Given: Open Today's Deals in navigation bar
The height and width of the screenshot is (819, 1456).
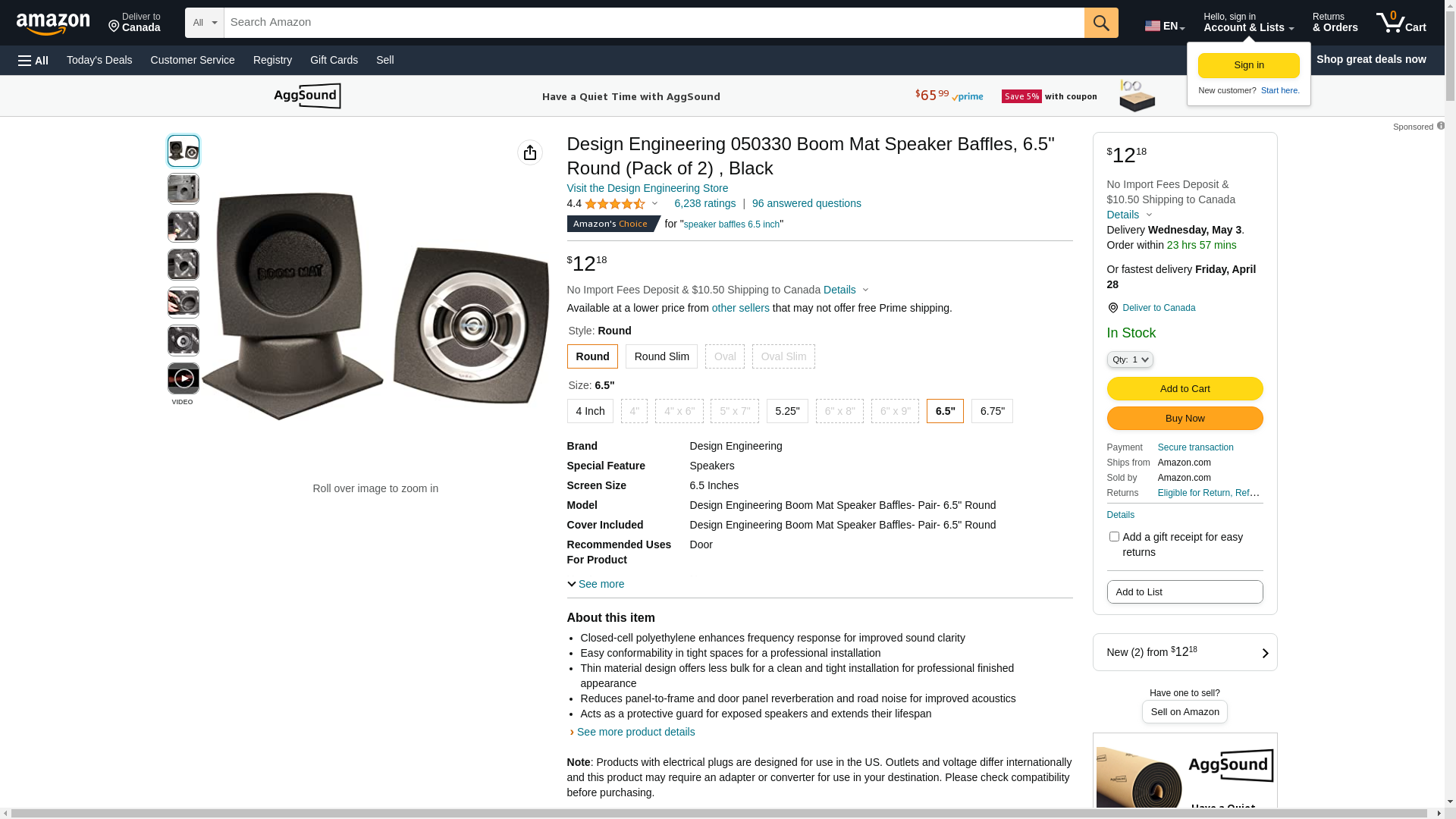Looking at the screenshot, I should [99, 60].
